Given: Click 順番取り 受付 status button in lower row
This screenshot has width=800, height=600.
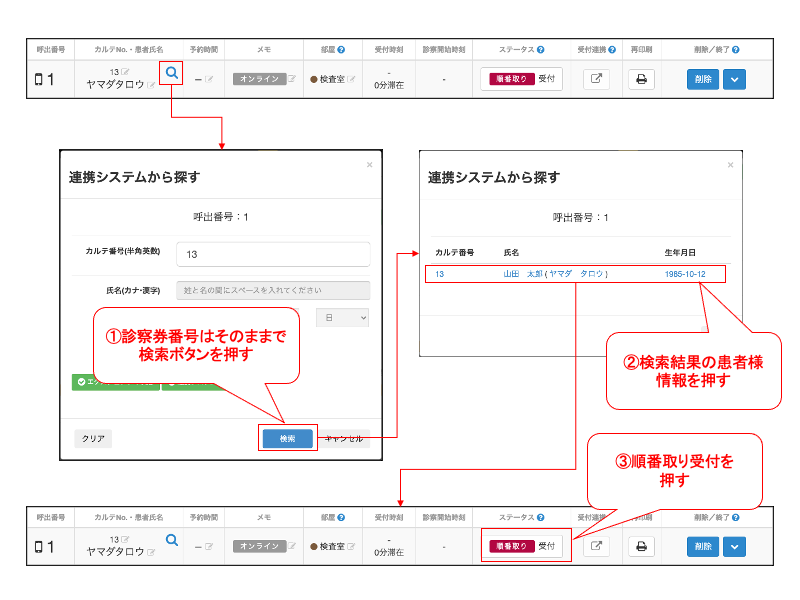Looking at the screenshot, I should pos(521,546).
